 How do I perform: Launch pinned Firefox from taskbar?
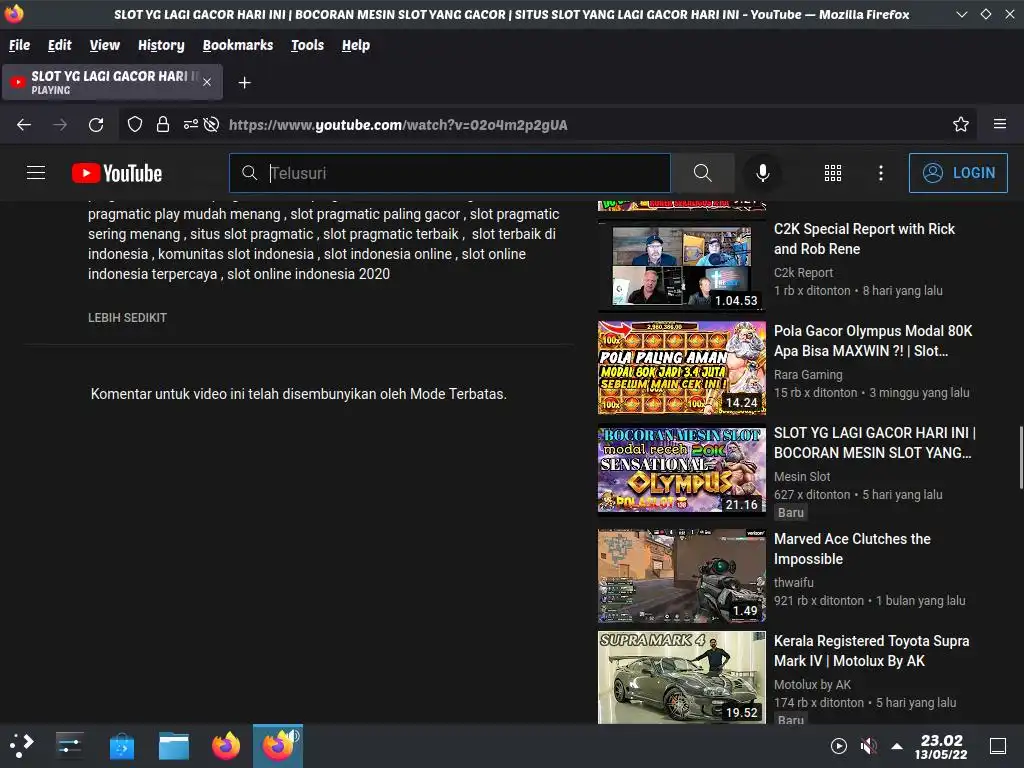tap(226, 746)
